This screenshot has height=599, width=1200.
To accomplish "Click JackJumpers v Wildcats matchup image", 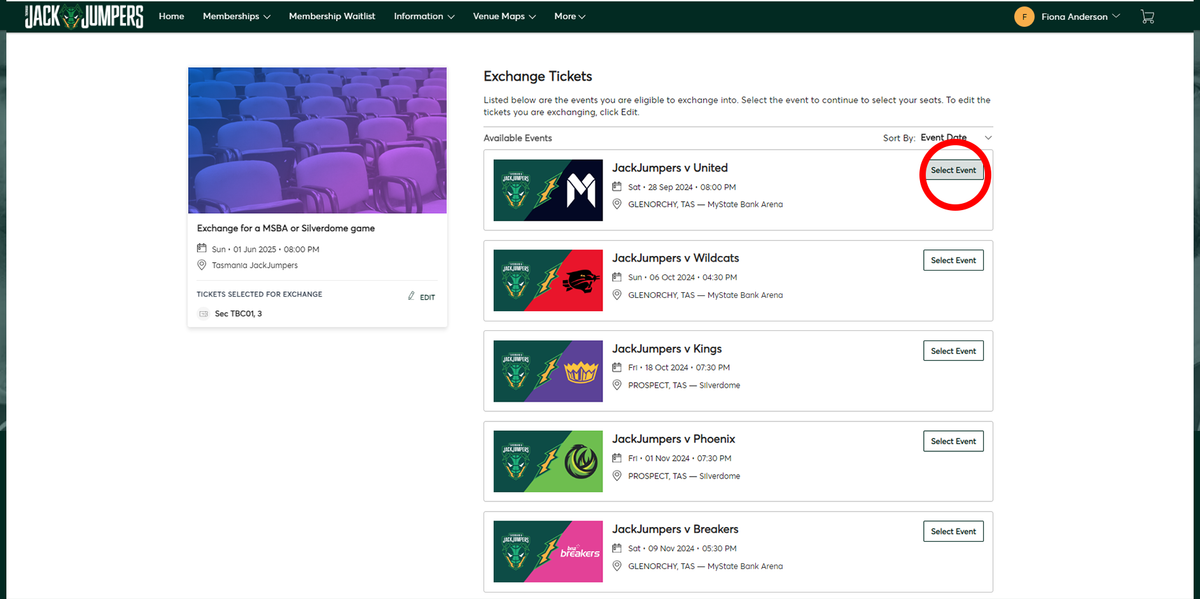I will point(548,280).
